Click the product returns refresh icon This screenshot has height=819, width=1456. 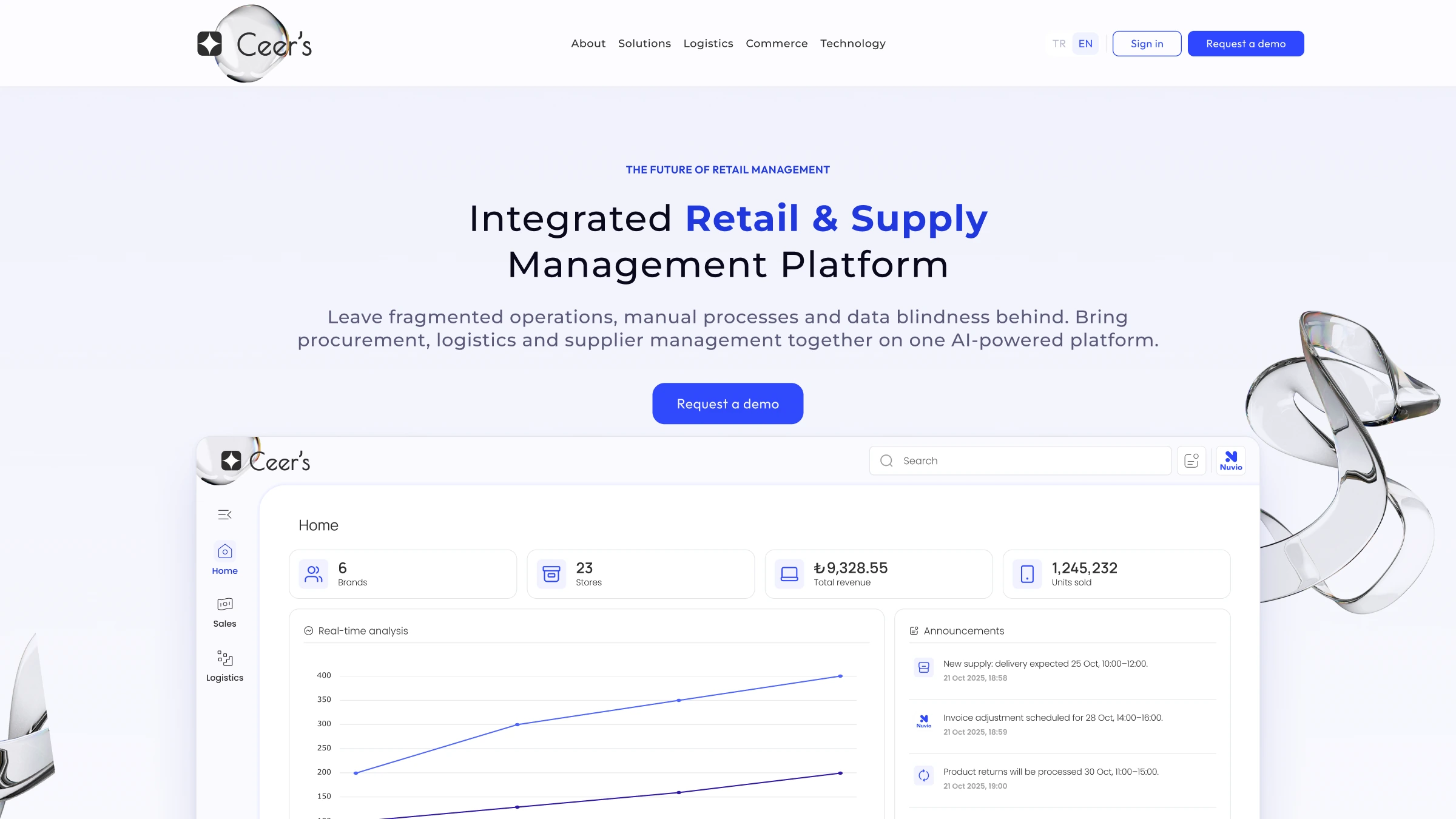point(924,775)
